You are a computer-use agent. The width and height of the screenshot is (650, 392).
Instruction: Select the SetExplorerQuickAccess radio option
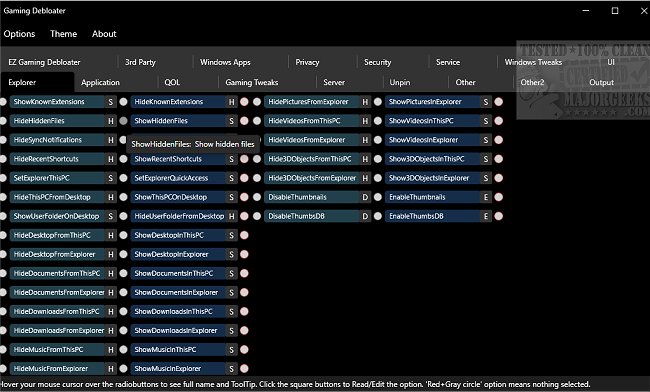point(124,178)
